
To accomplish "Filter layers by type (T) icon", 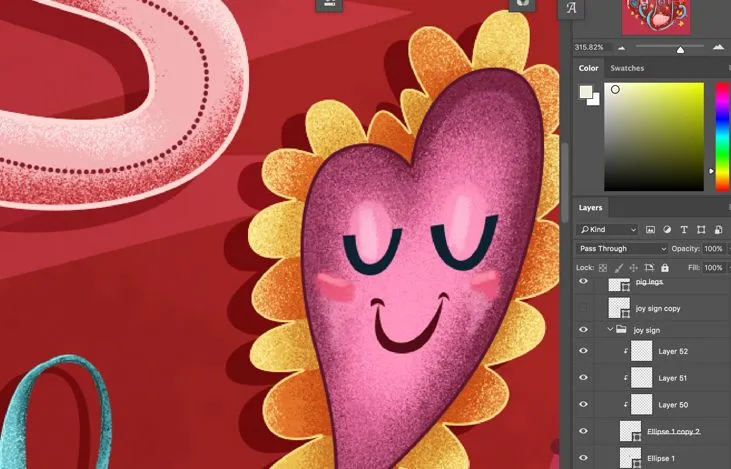I will pos(684,229).
